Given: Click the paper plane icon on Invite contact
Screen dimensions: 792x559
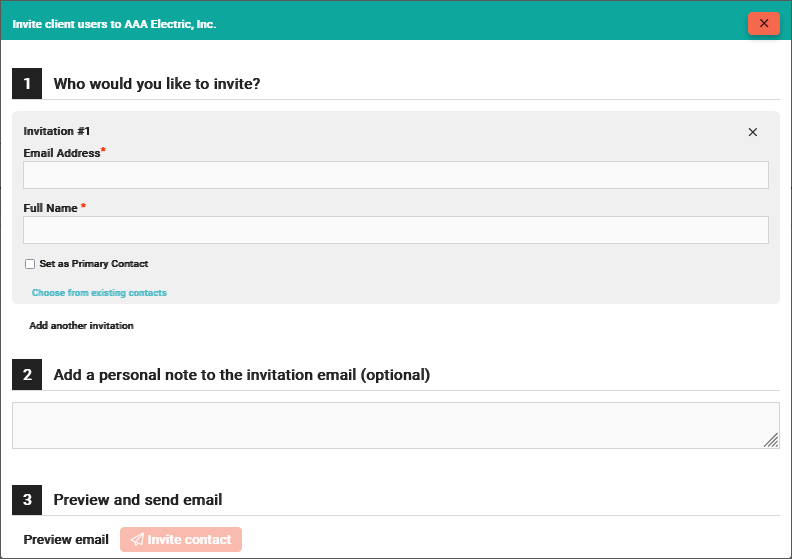Looking at the screenshot, I should coord(136,540).
